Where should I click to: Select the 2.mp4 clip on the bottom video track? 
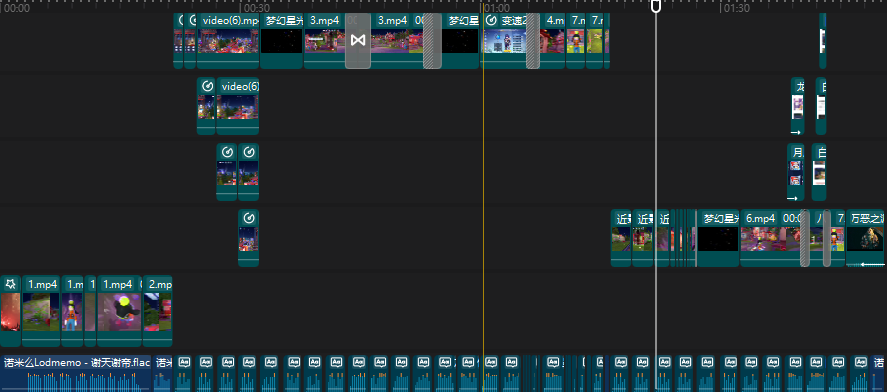click(x=157, y=311)
